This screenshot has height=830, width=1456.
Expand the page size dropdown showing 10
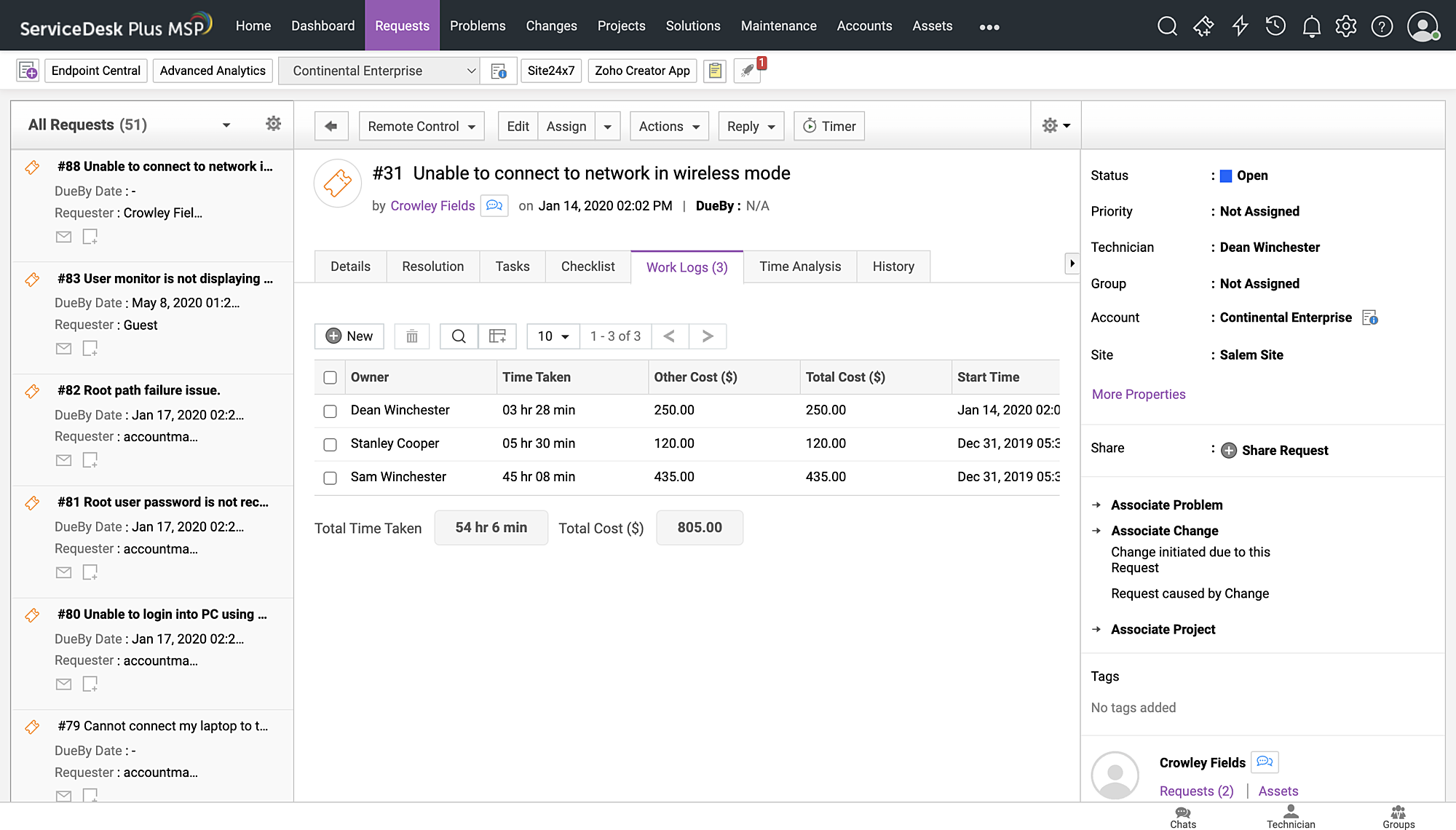pyautogui.click(x=552, y=336)
